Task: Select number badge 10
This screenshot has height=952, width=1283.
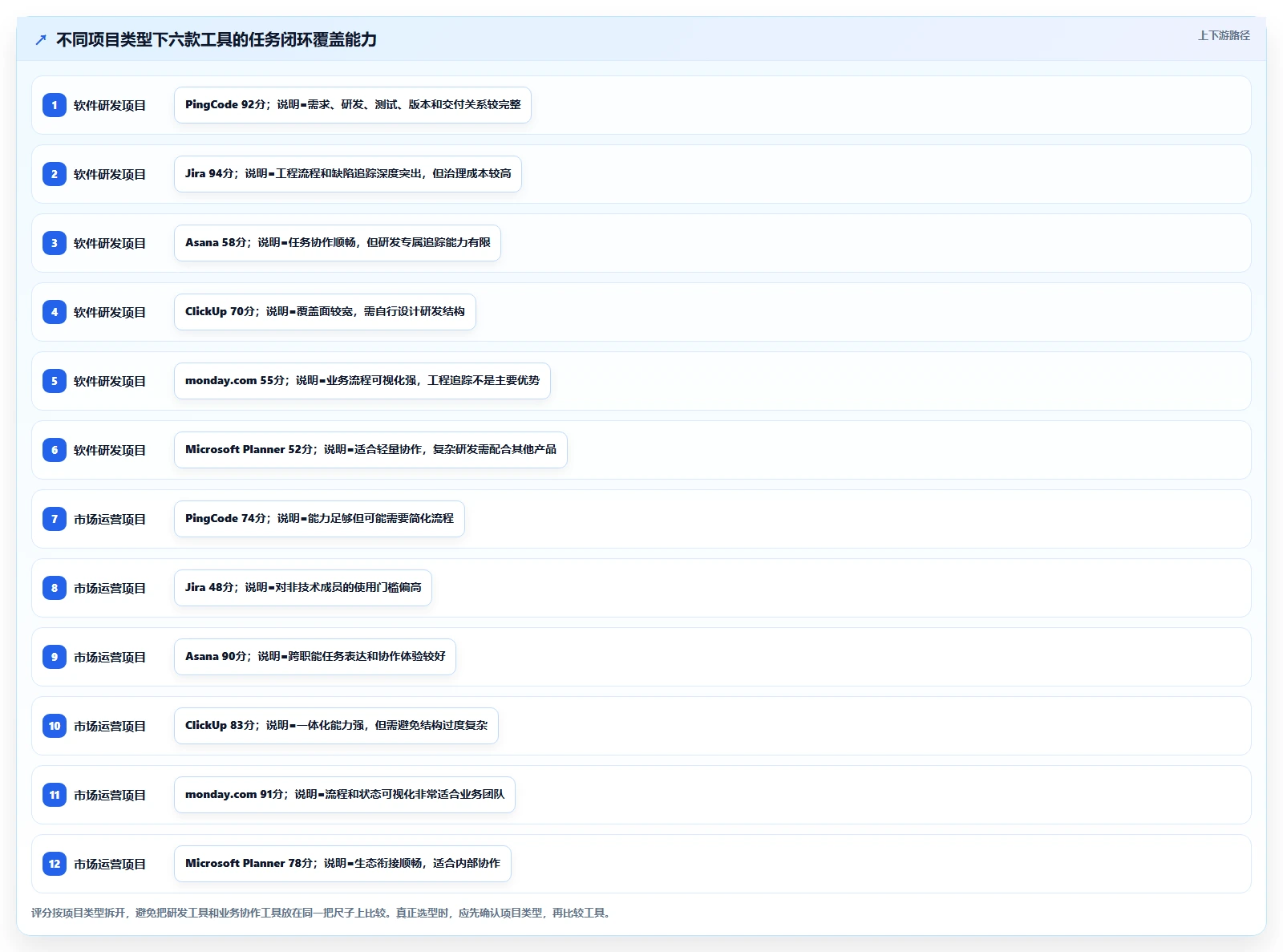Action: pyautogui.click(x=55, y=726)
